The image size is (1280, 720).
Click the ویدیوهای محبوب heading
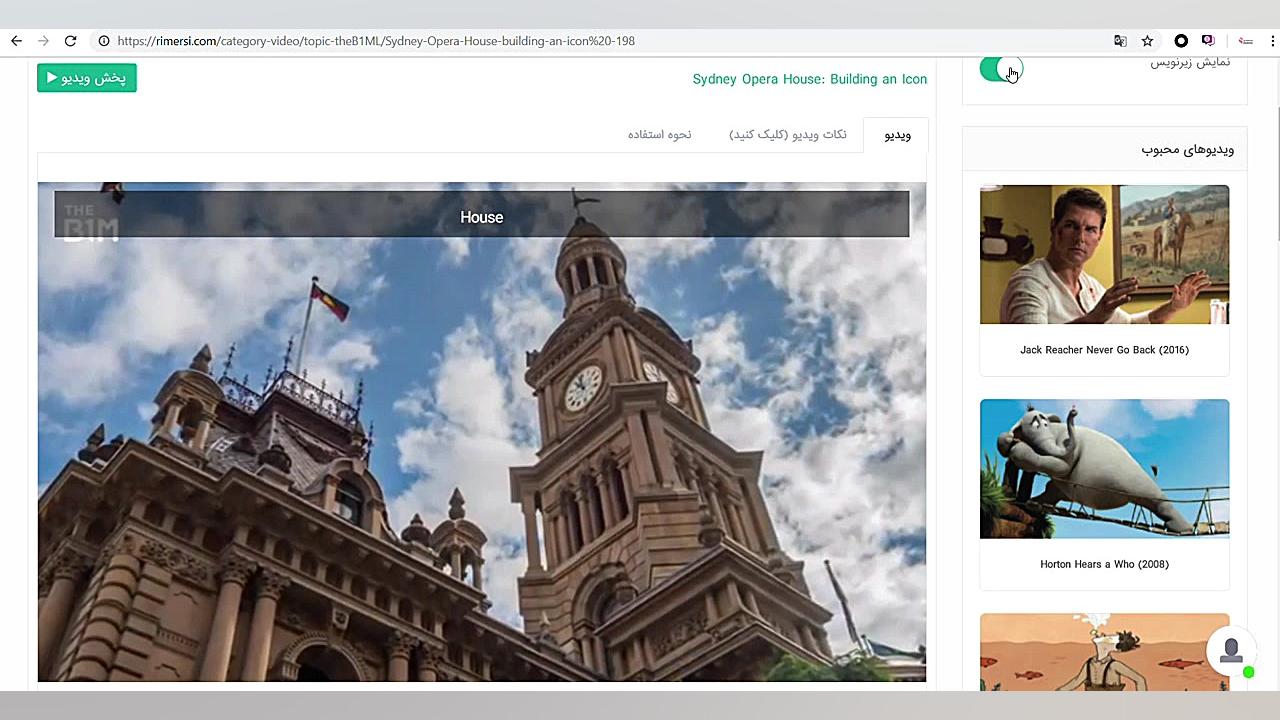pyautogui.click(x=1188, y=150)
